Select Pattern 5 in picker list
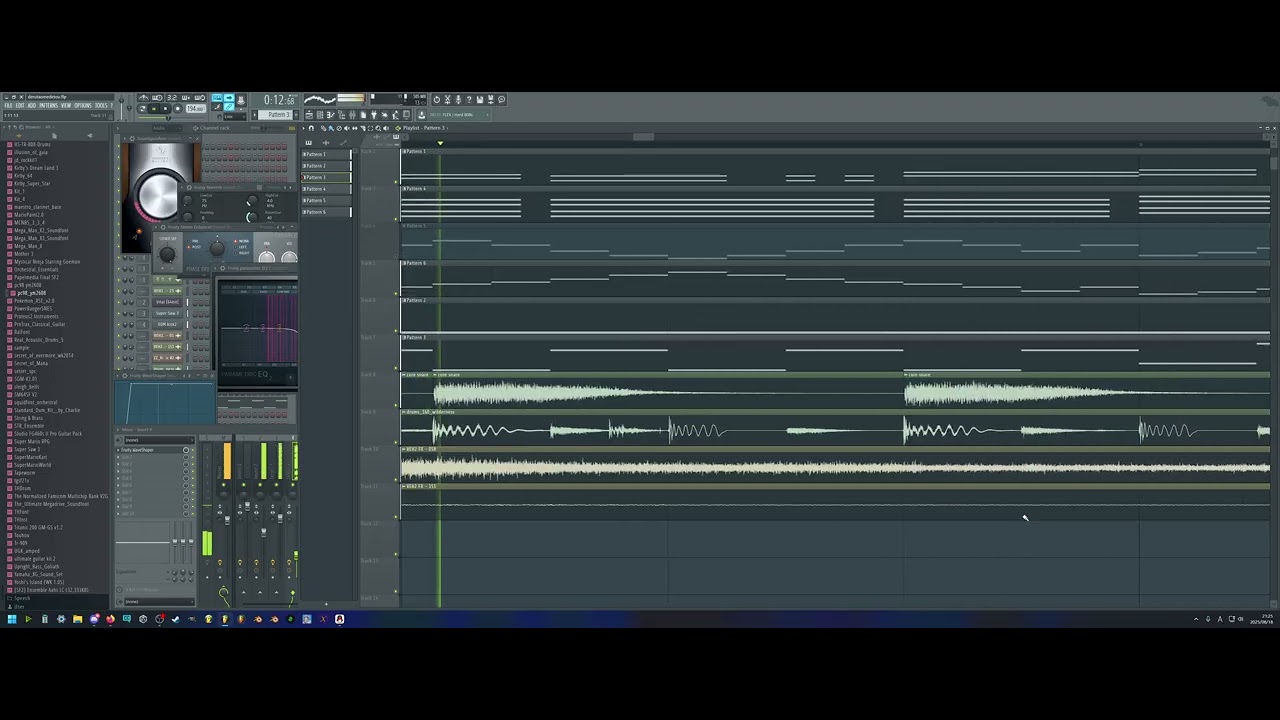The image size is (1280, 720). point(326,200)
